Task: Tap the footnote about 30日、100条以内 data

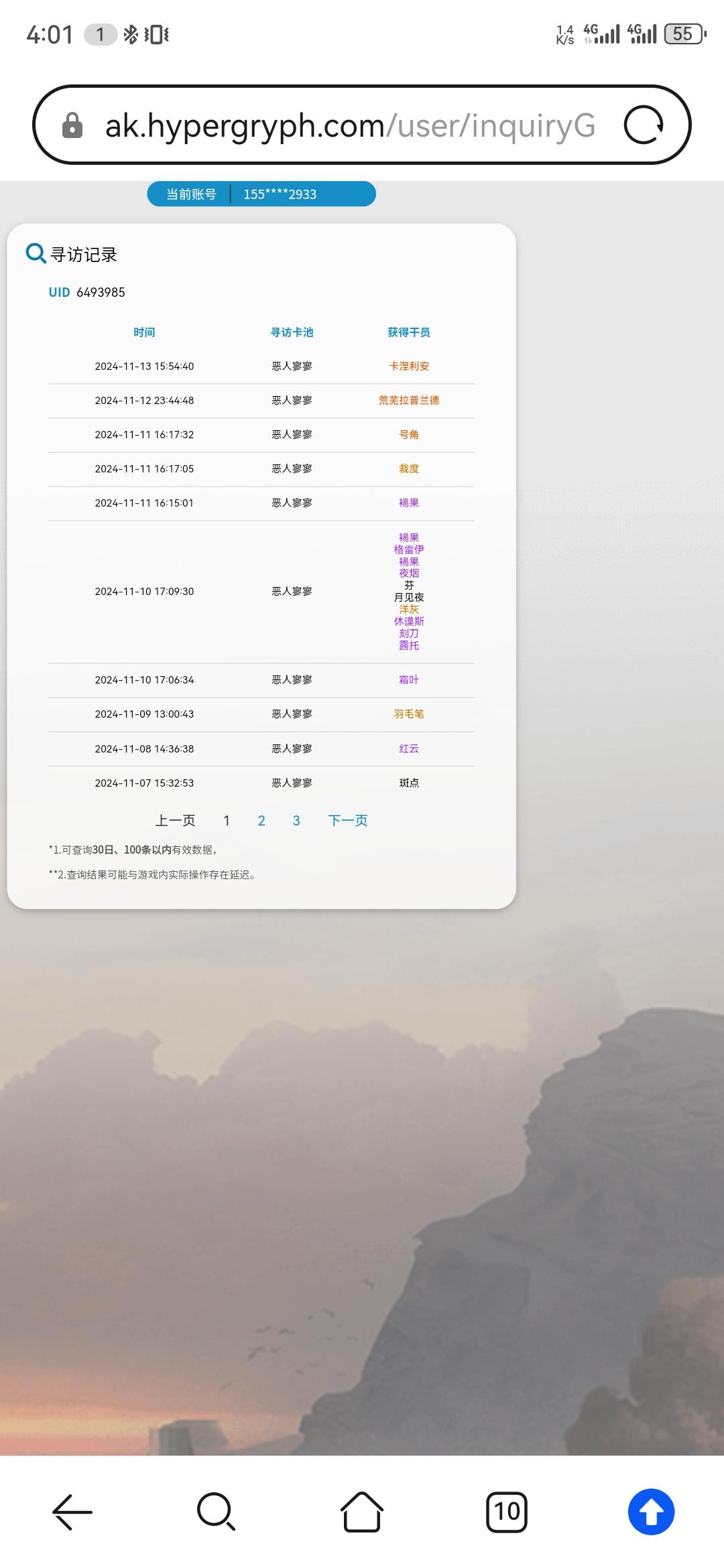Action: [x=133, y=850]
